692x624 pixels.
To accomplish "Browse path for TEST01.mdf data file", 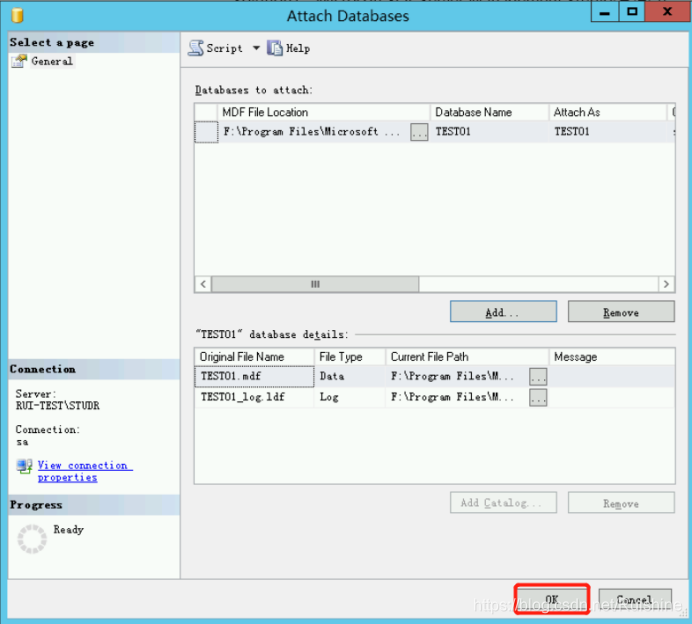I will click(x=538, y=377).
